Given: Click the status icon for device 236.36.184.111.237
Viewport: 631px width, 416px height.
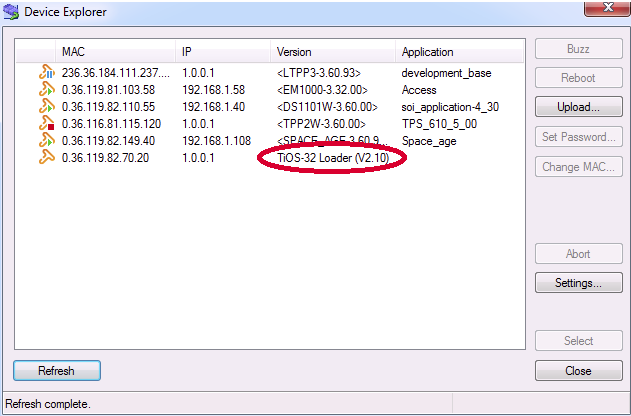Looking at the screenshot, I should click(x=45, y=73).
